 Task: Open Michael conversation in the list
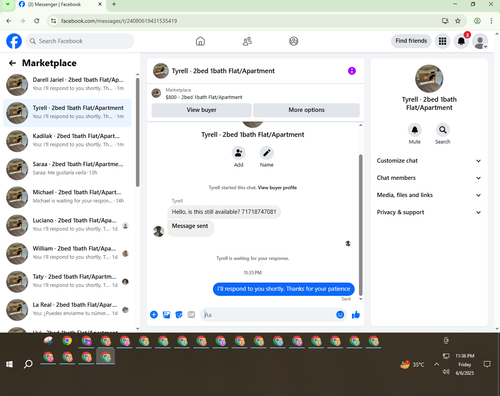(68, 197)
